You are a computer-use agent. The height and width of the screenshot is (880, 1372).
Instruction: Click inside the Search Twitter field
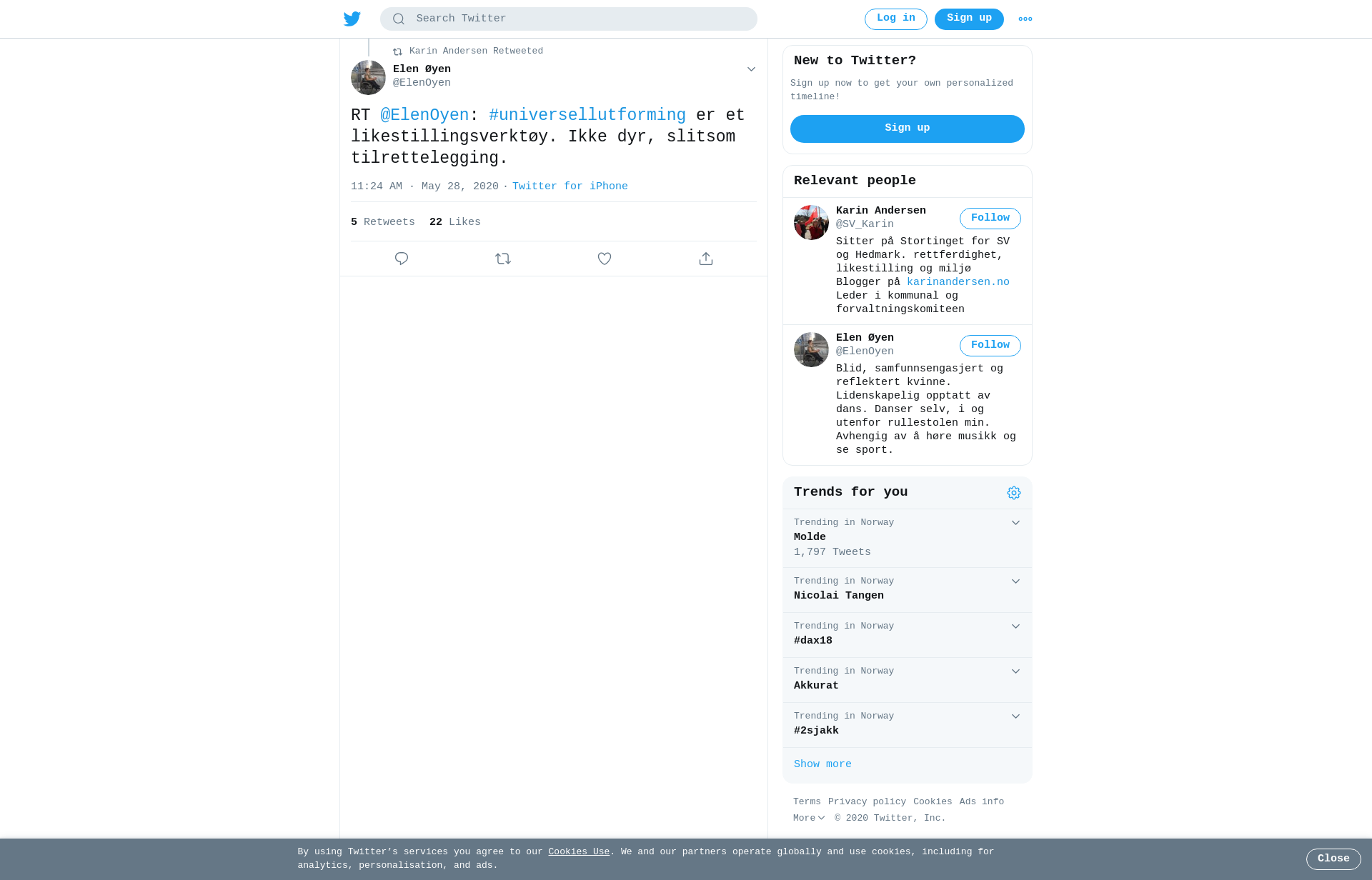click(x=569, y=19)
